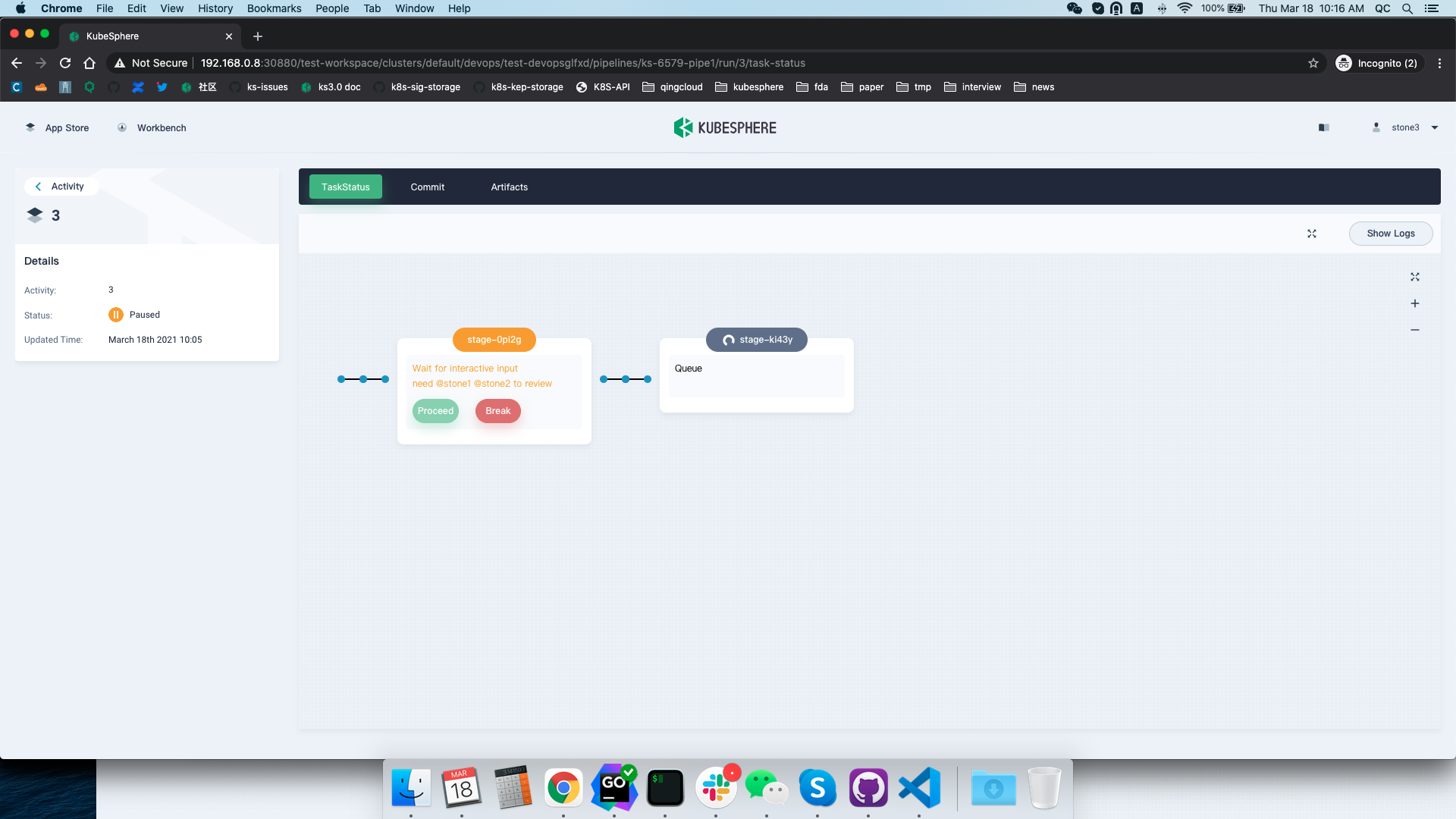Open the ks-issues bookmark
1456x819 pixels.
259,87
